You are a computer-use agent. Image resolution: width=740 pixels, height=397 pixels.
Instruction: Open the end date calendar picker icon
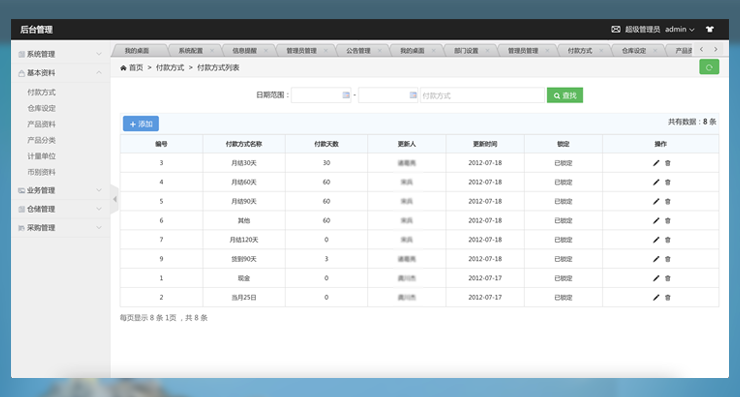click(x=413, y=95)
